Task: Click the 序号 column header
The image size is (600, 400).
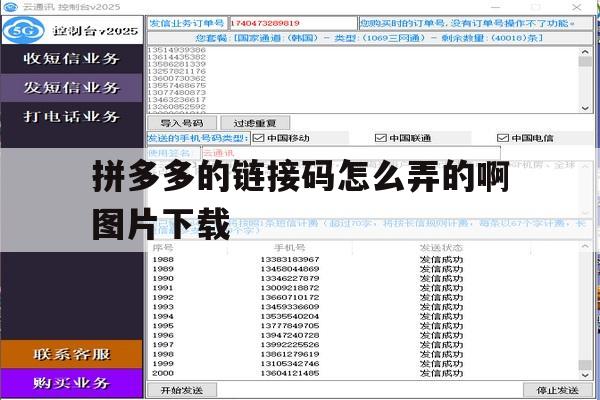Action: 163,248
